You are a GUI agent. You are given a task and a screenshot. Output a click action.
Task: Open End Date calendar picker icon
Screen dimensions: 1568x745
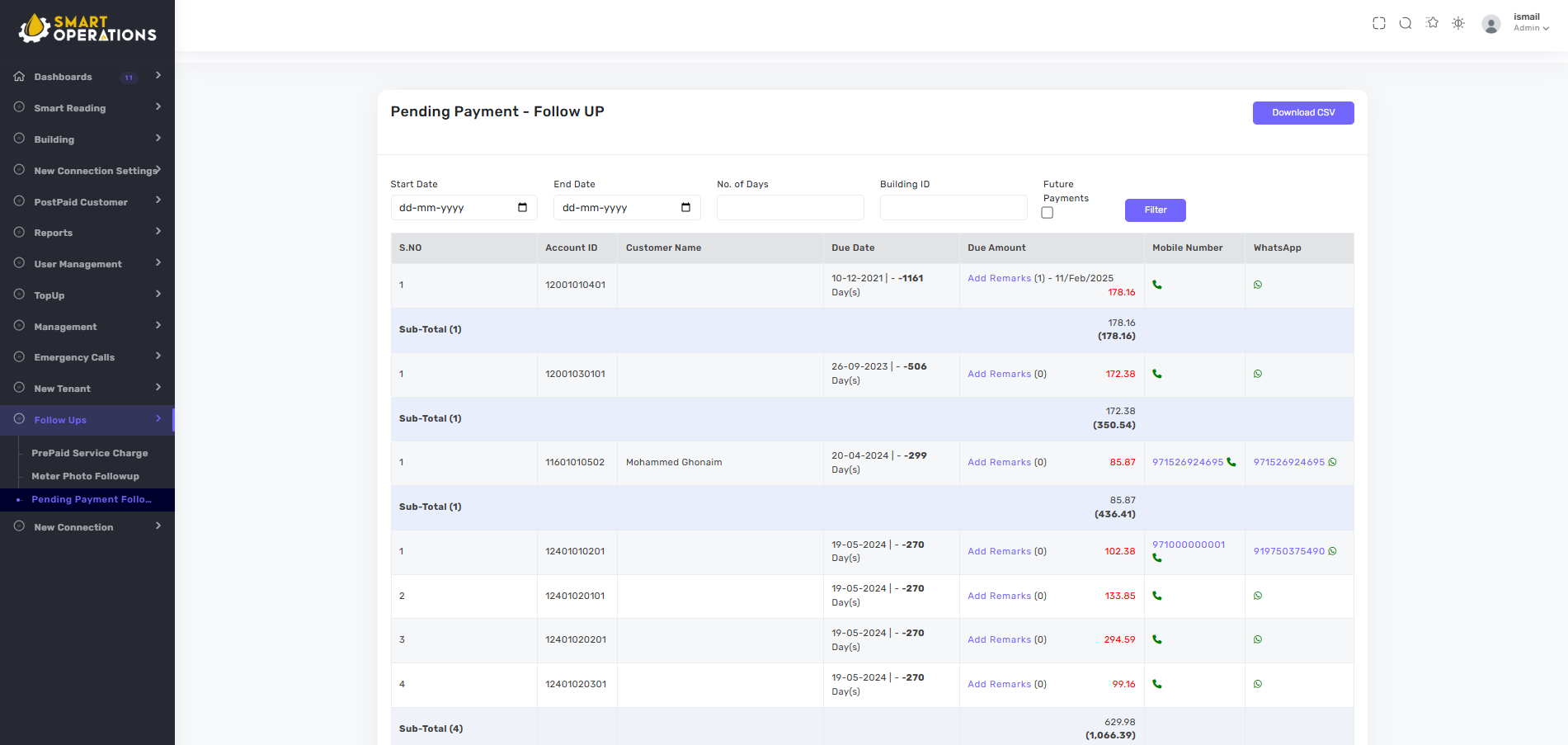(x=685, y=207)
